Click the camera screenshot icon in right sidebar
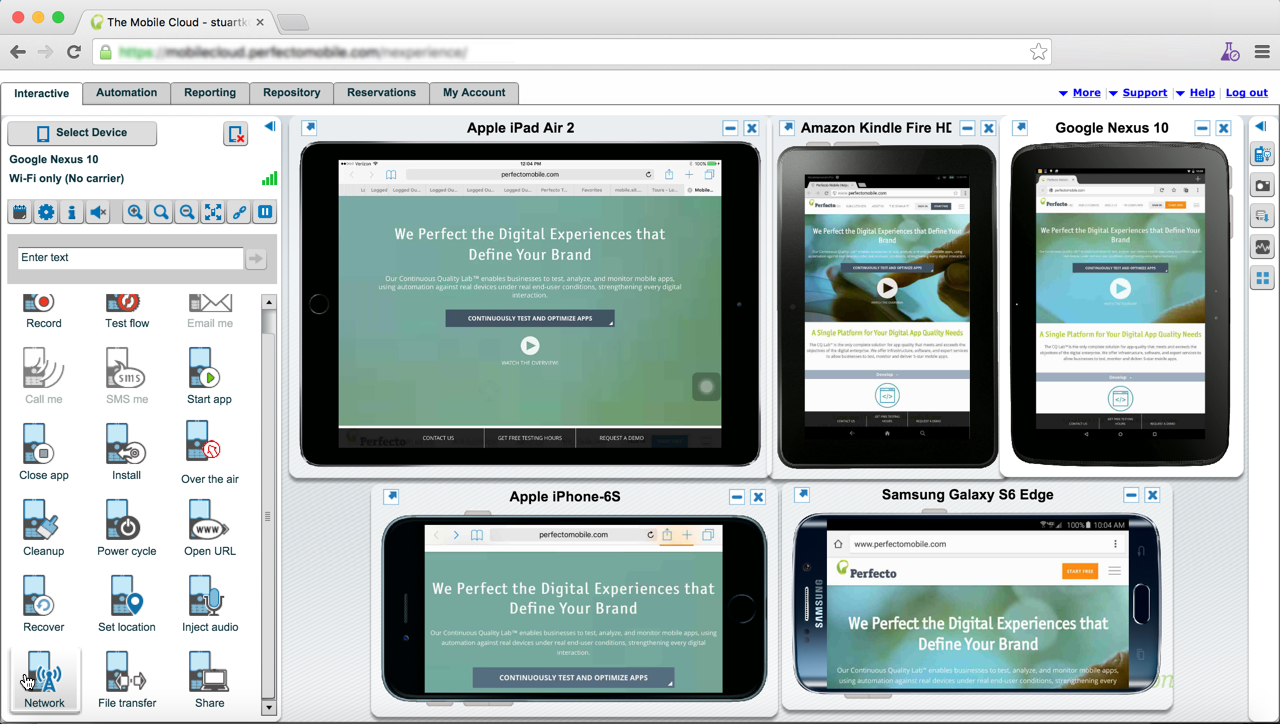This screenshot has height=724, width=1280. (x=1262, y=186)
